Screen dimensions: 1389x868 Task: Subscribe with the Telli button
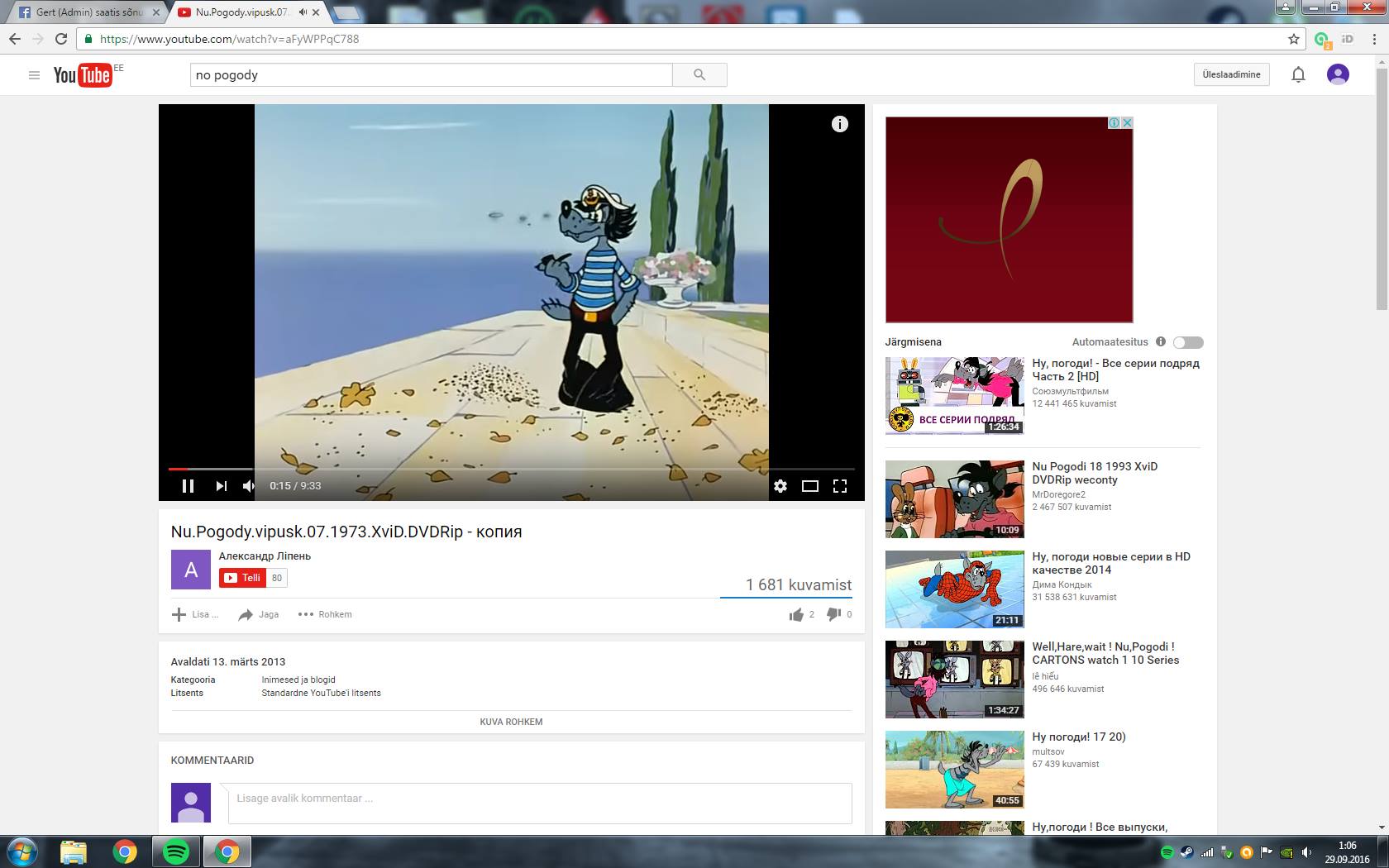[x=242, y=578]
